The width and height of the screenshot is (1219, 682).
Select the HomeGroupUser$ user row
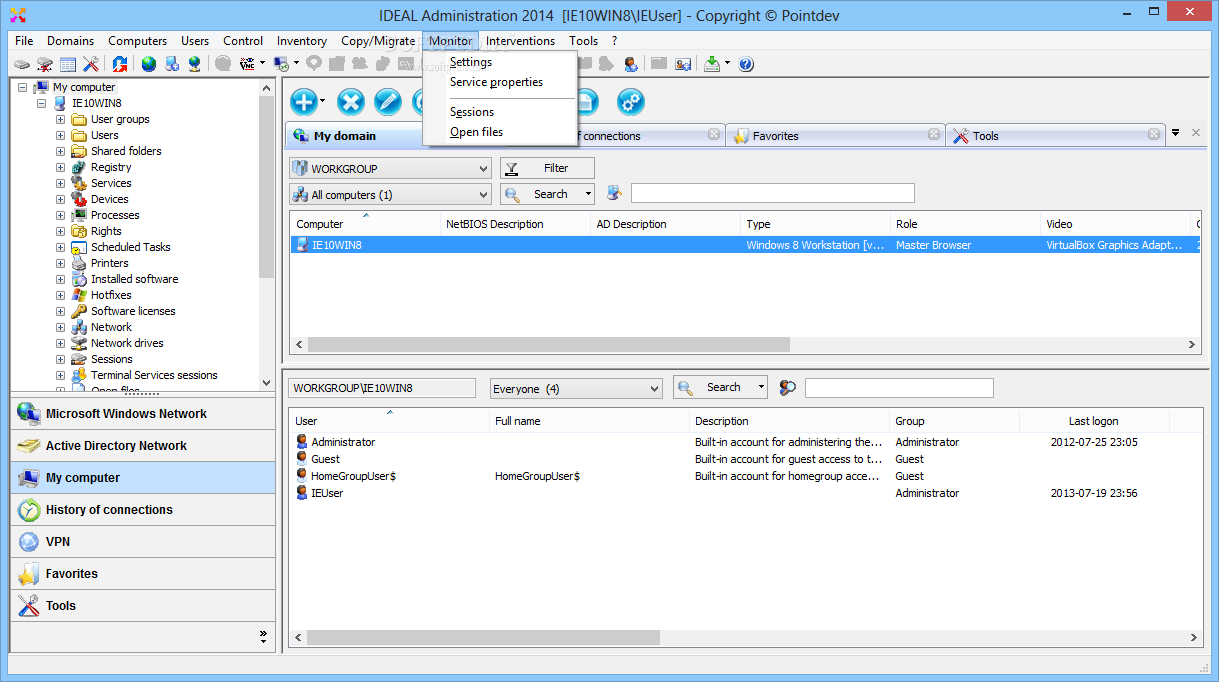(x=744, y=476)
